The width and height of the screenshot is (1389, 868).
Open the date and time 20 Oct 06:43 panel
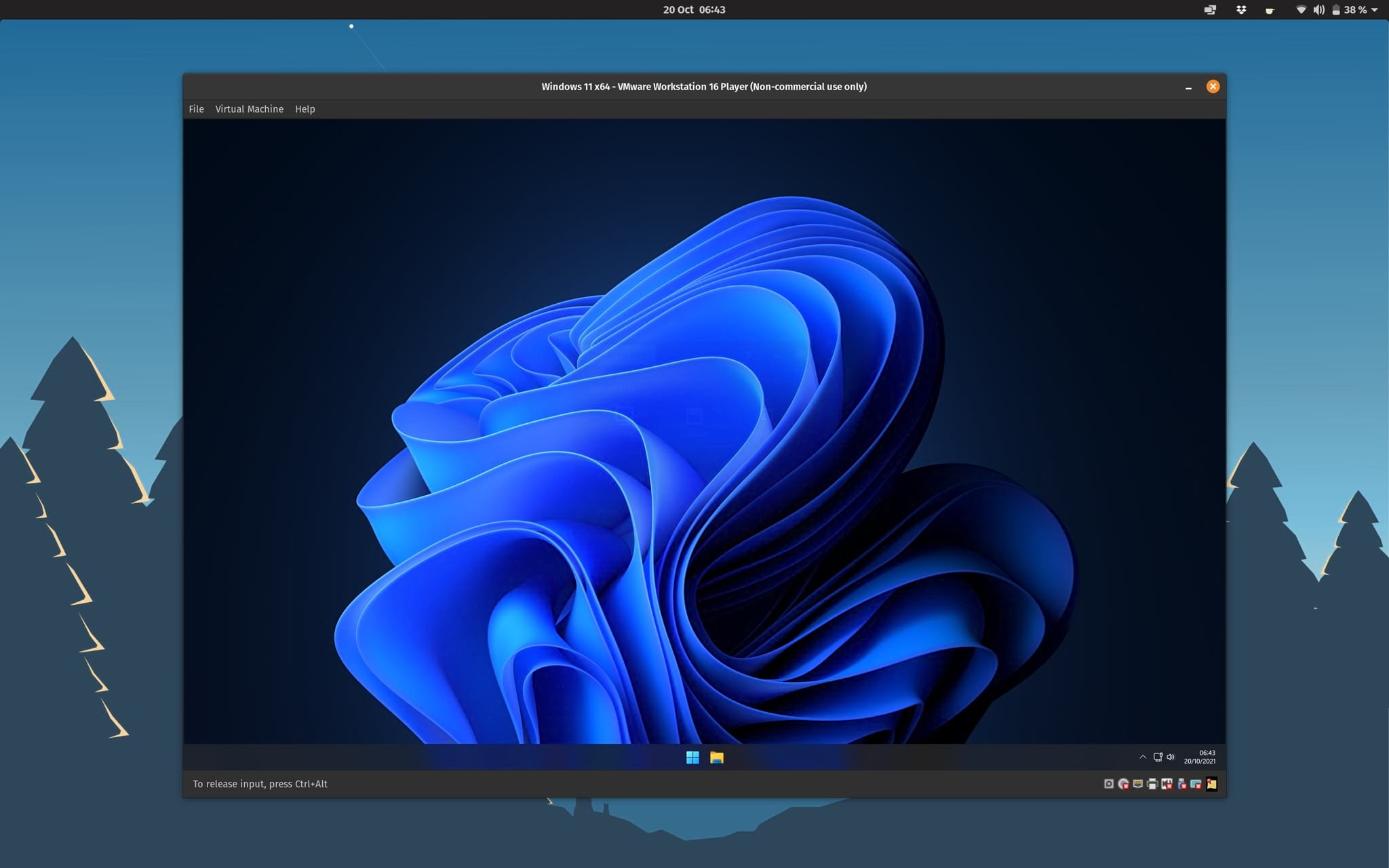pos(694,9)
